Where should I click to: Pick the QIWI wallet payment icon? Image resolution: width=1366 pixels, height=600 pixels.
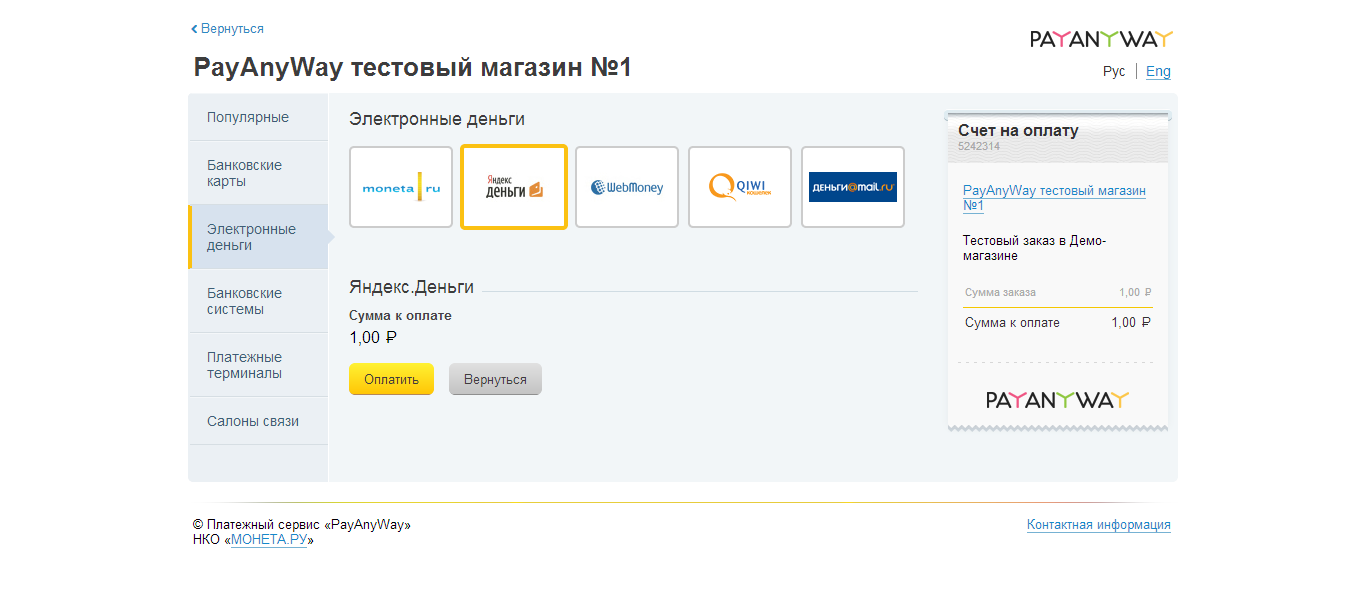point(740,187)
